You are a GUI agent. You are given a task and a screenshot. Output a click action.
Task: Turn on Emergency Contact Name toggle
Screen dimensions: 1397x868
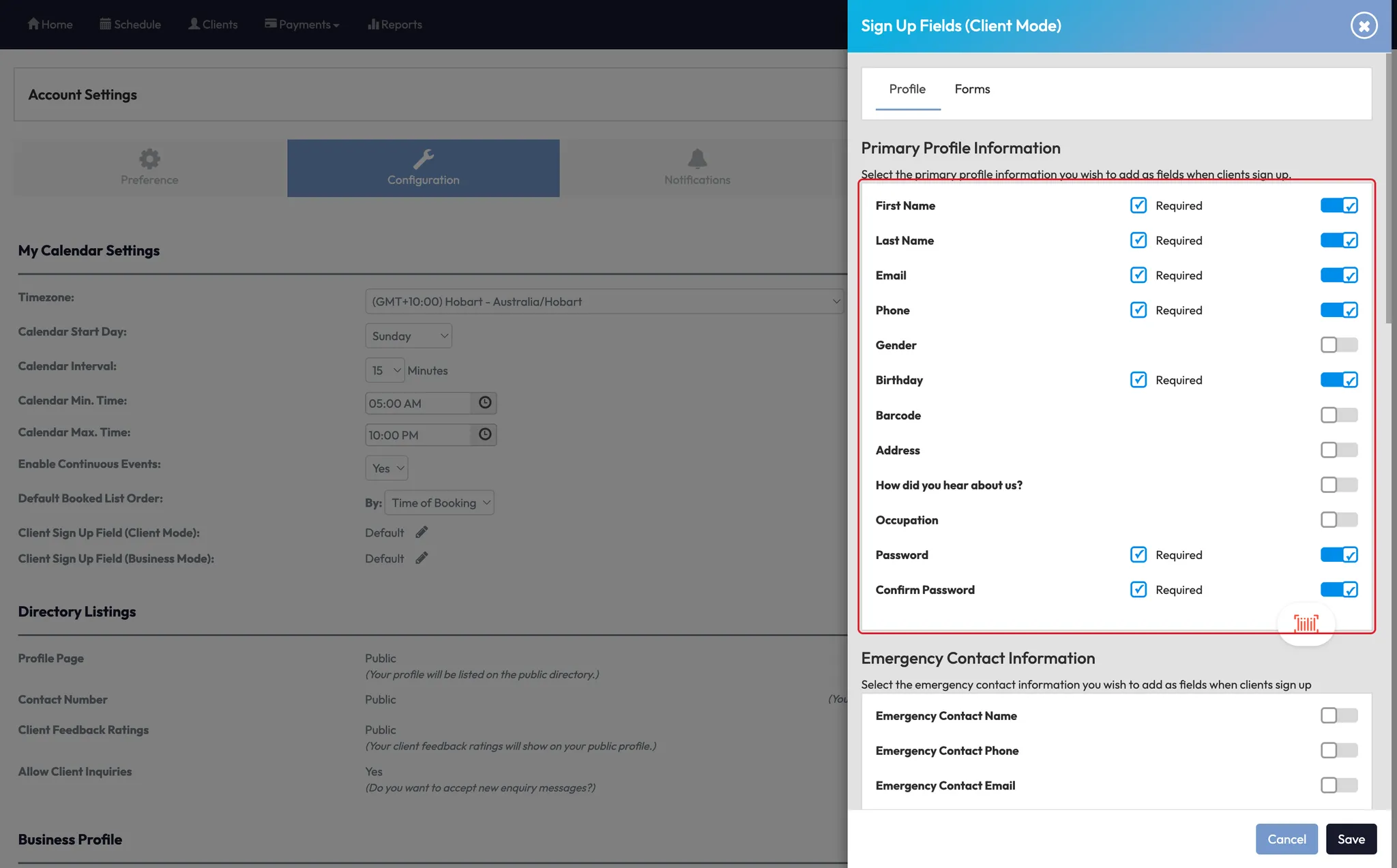1338,715
